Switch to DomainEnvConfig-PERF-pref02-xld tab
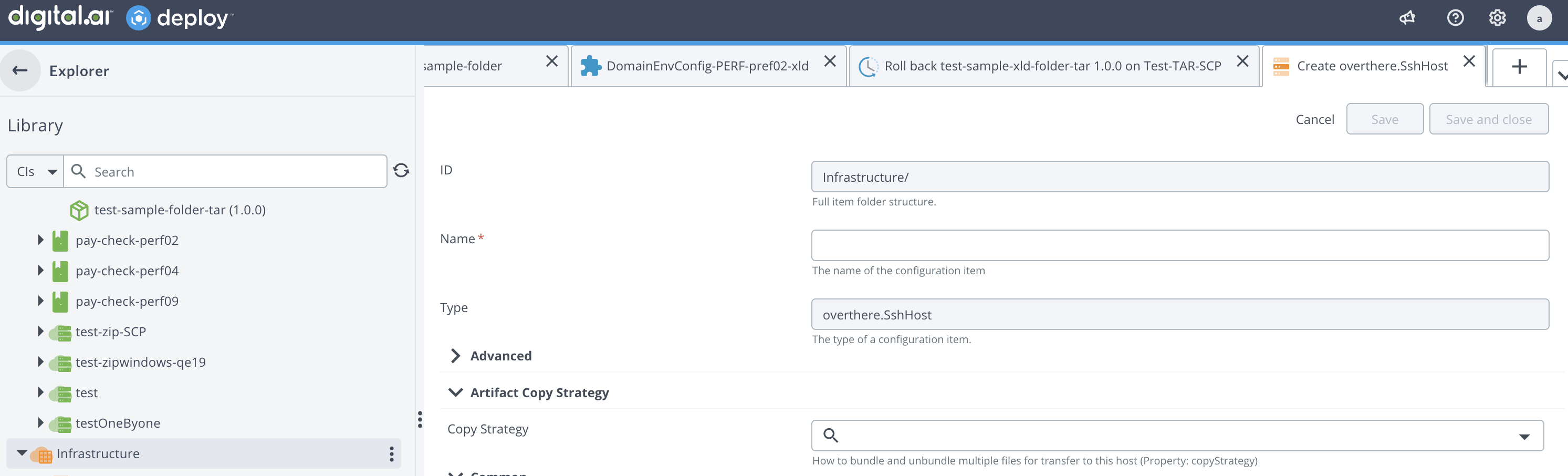The height and width of the screenshot is (476, 1568). click(x=707, y=66)
